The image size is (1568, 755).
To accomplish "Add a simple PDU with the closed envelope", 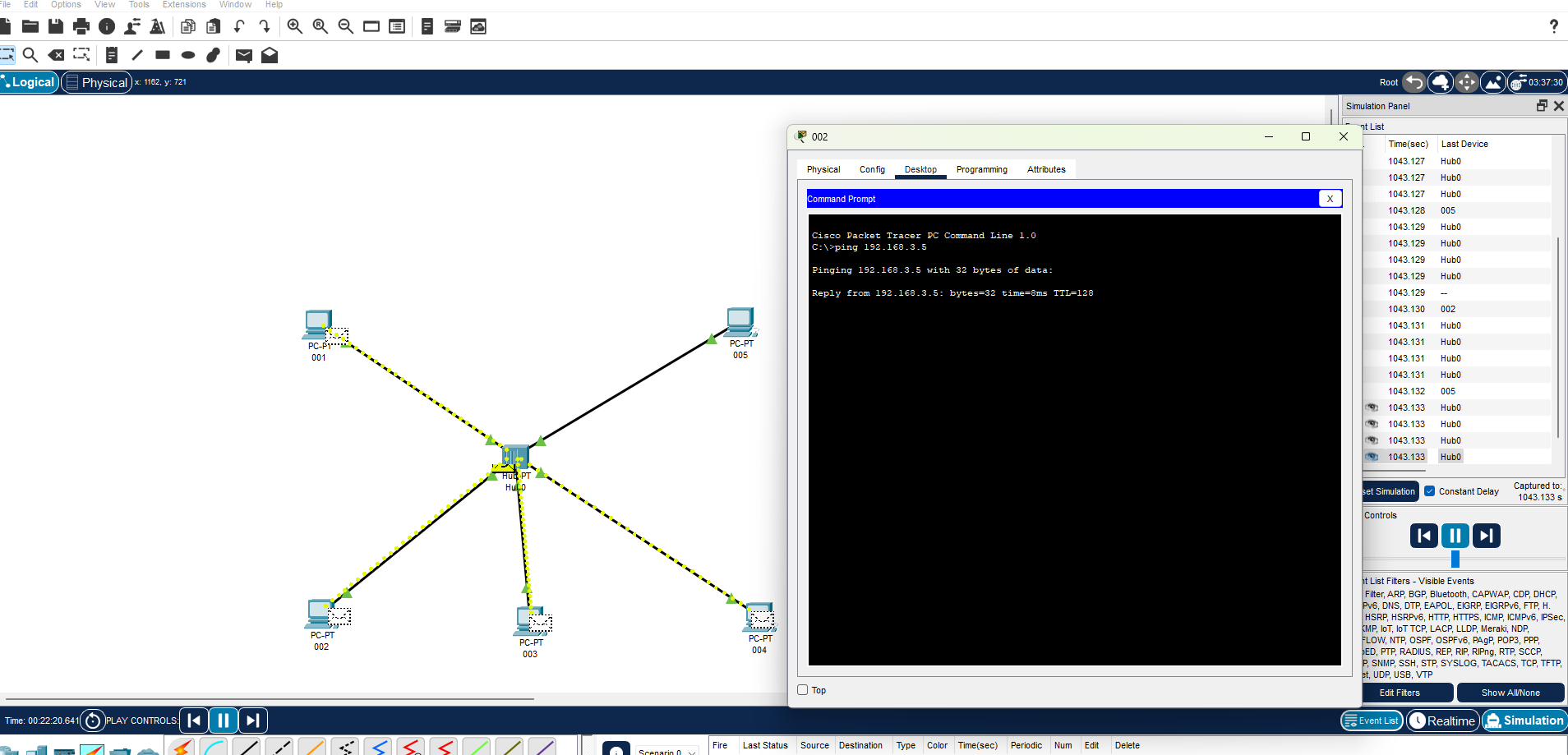I will click(244, 55).
